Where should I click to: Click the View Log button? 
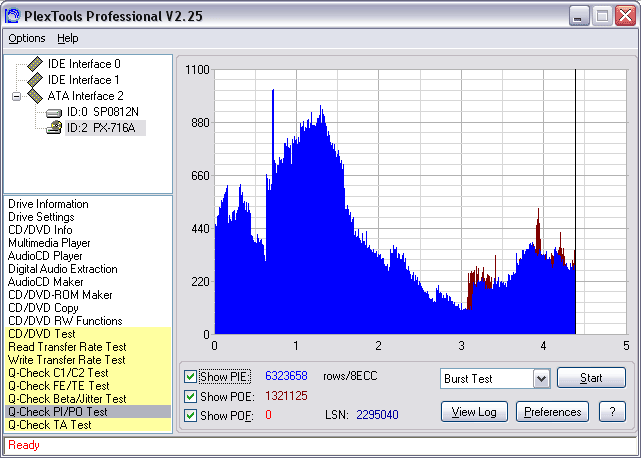[474, 412]
